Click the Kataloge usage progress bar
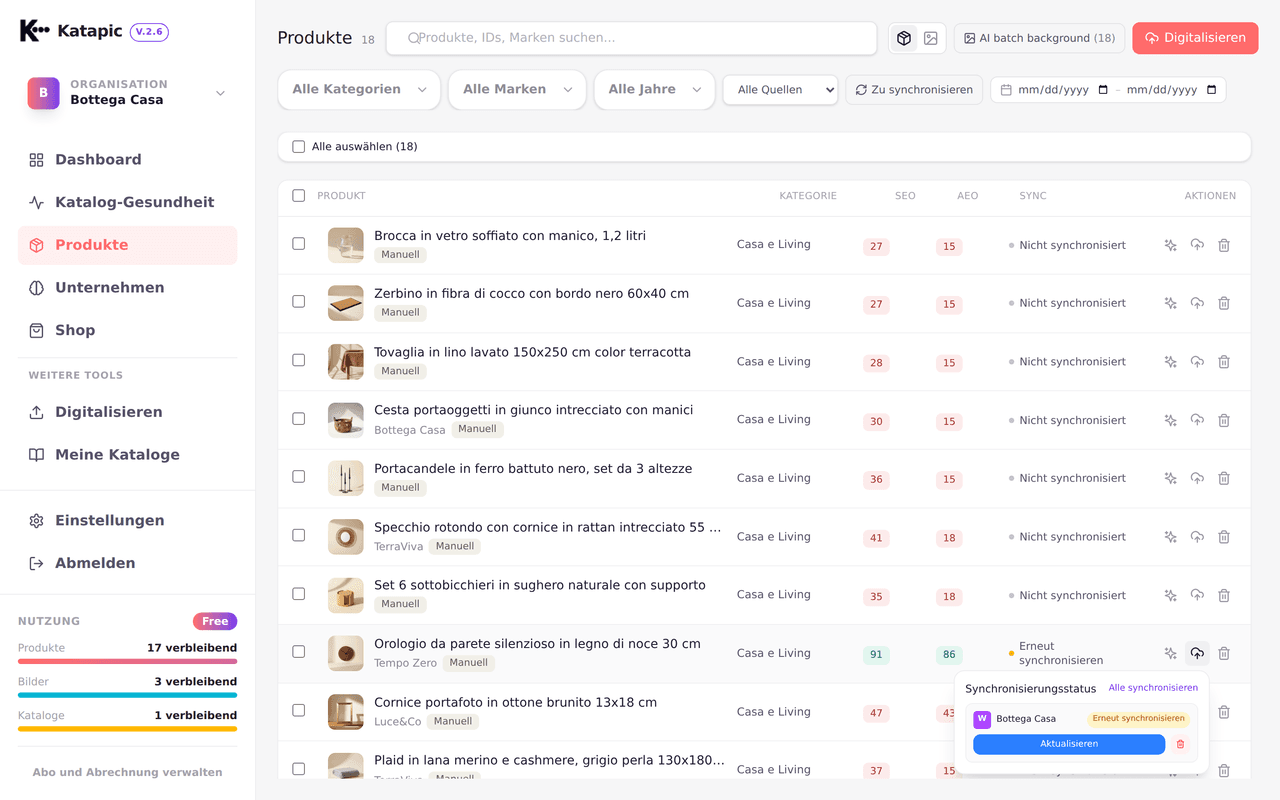Screen dimensions: 1280x800 click(127, 729)
